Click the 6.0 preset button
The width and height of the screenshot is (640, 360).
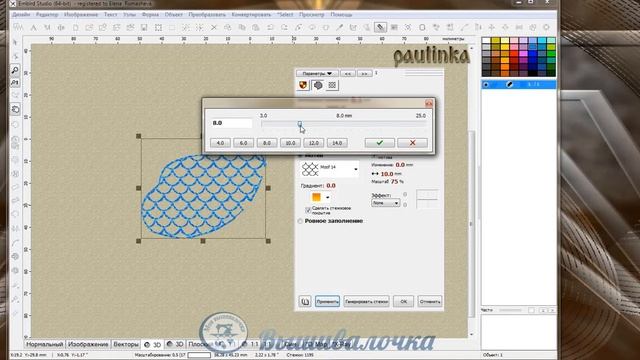[244, 143]
